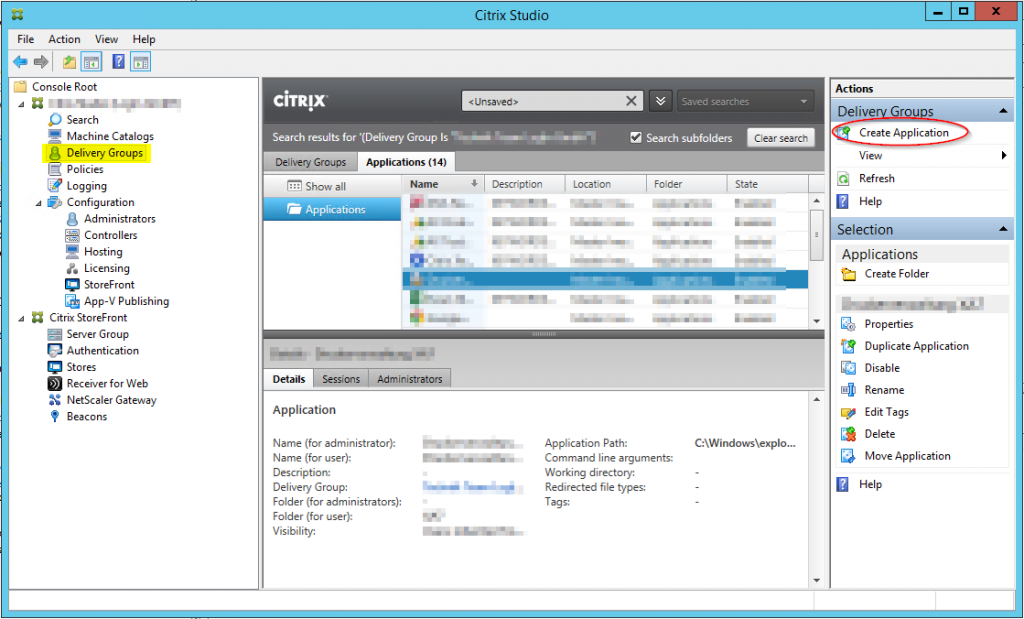
Task: Select the Controllers node
Action: click(x=110, y=235)
